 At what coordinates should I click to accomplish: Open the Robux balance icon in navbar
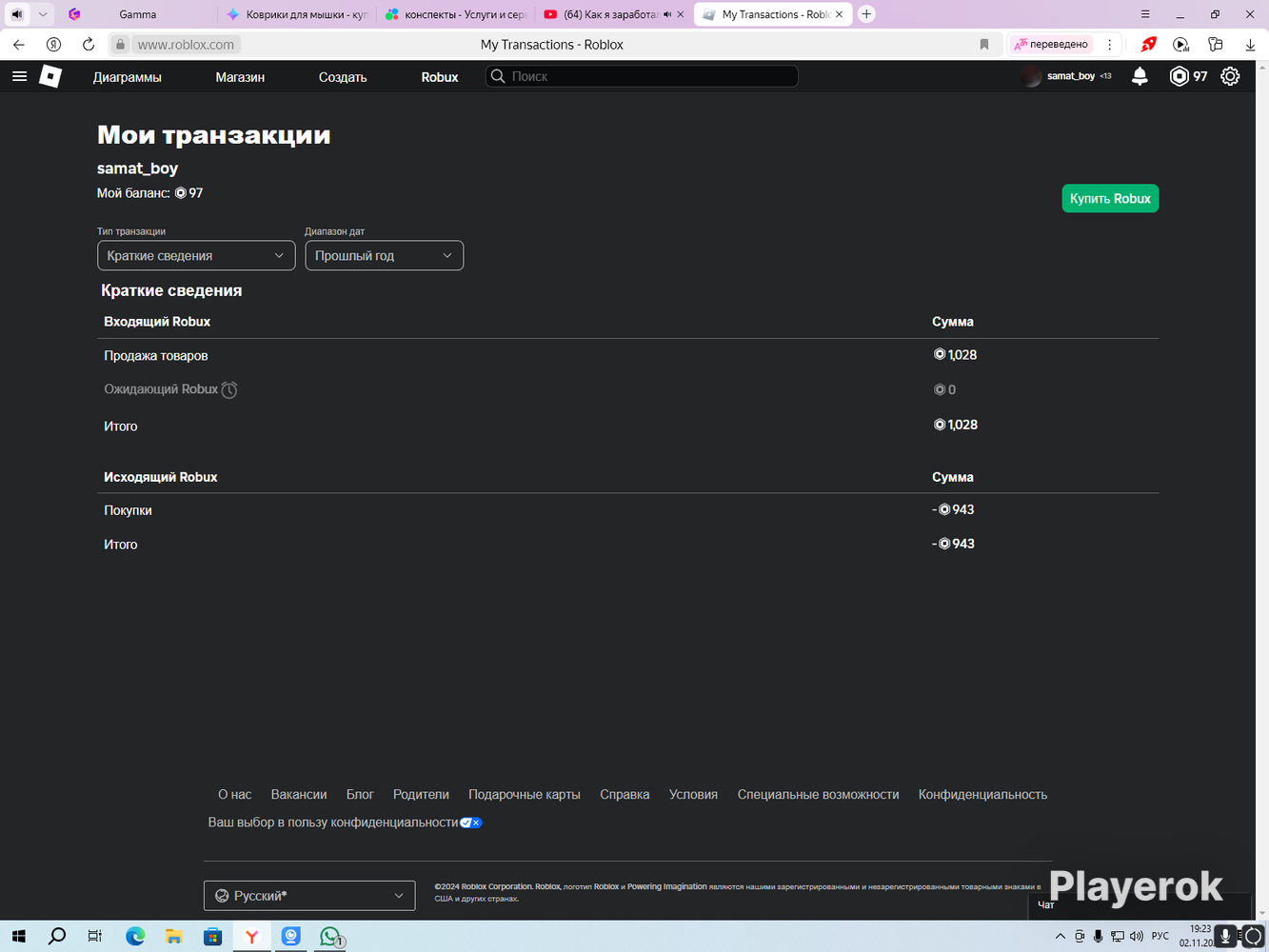point(1179,76)
